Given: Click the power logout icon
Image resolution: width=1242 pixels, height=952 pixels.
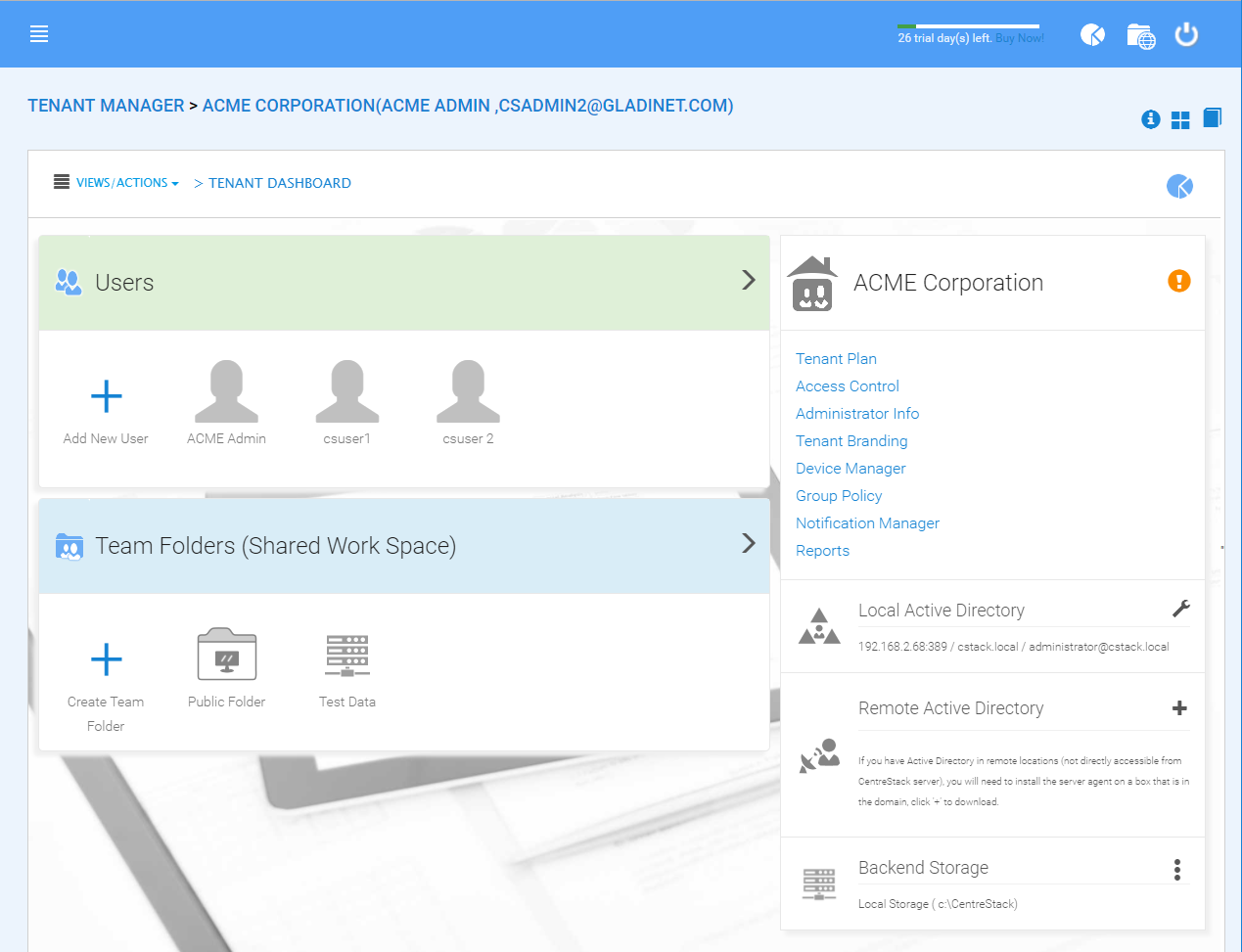Looking at the screenshot, I should pyautogui.click(x=1186, y=35).
